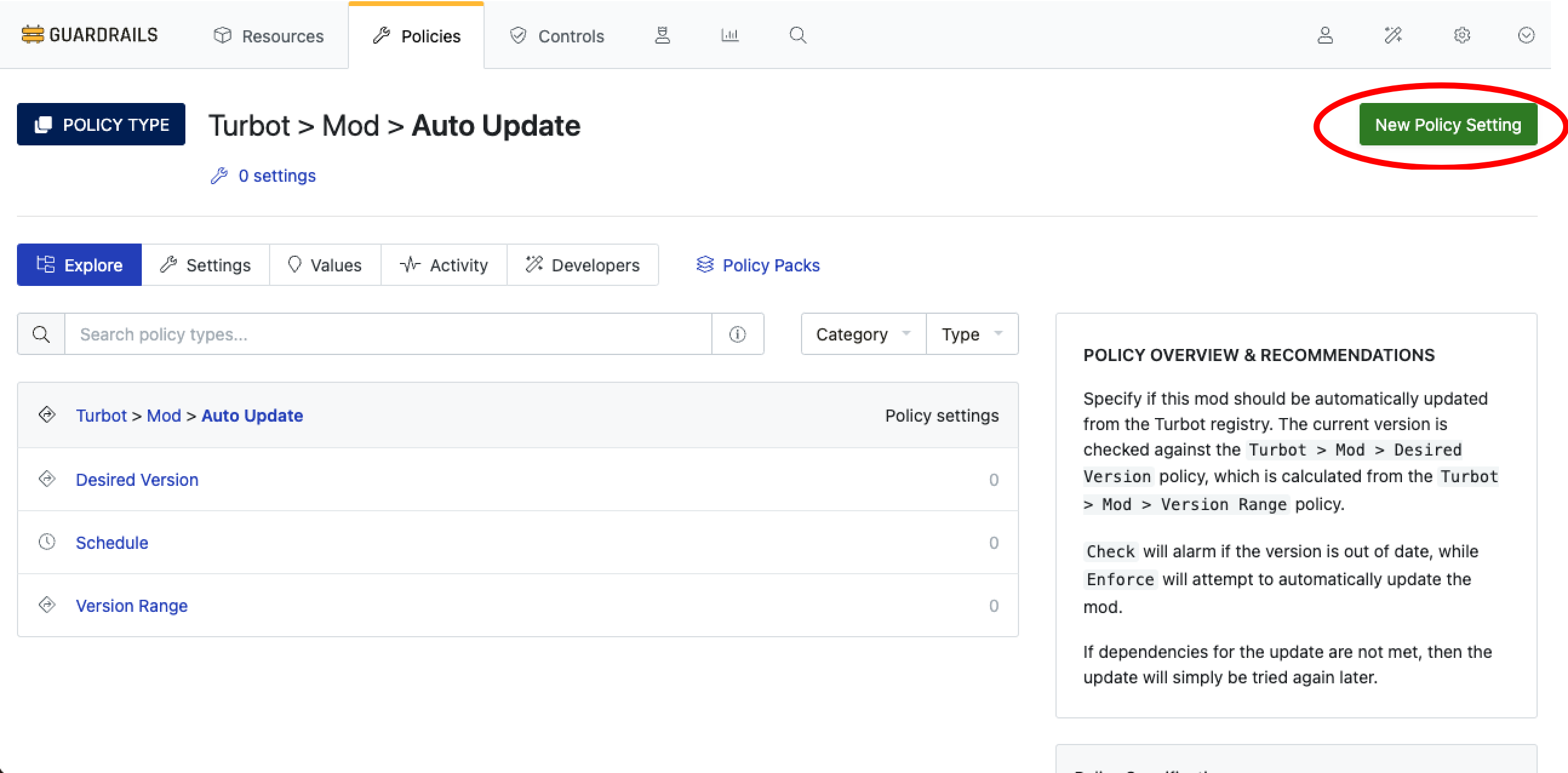Image resolution: width=1568 pixels, height=773 pixels.
Task: Open the search icon in the top navigation
Action: [797, 35]
